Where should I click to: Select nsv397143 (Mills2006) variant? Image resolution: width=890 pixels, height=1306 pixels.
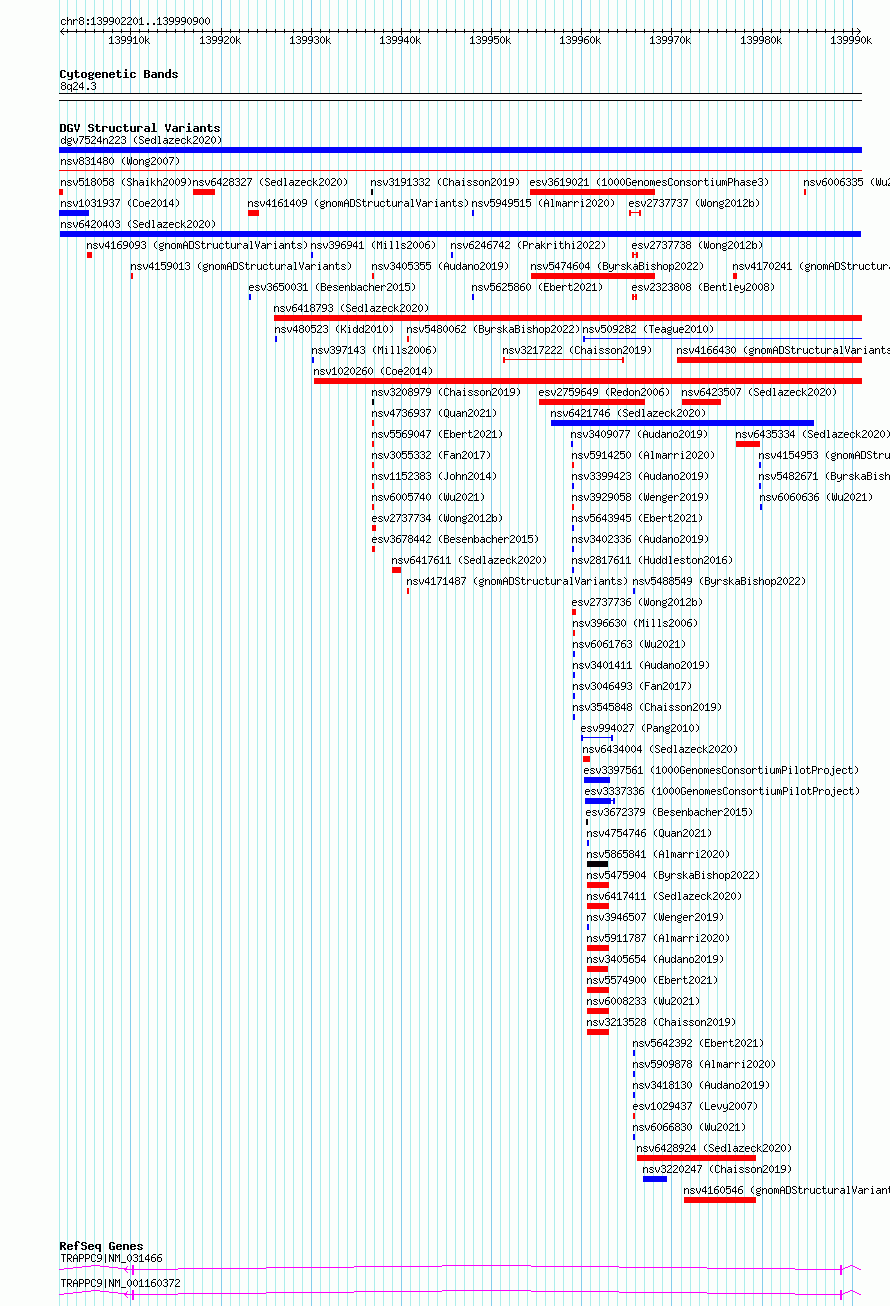374,350
